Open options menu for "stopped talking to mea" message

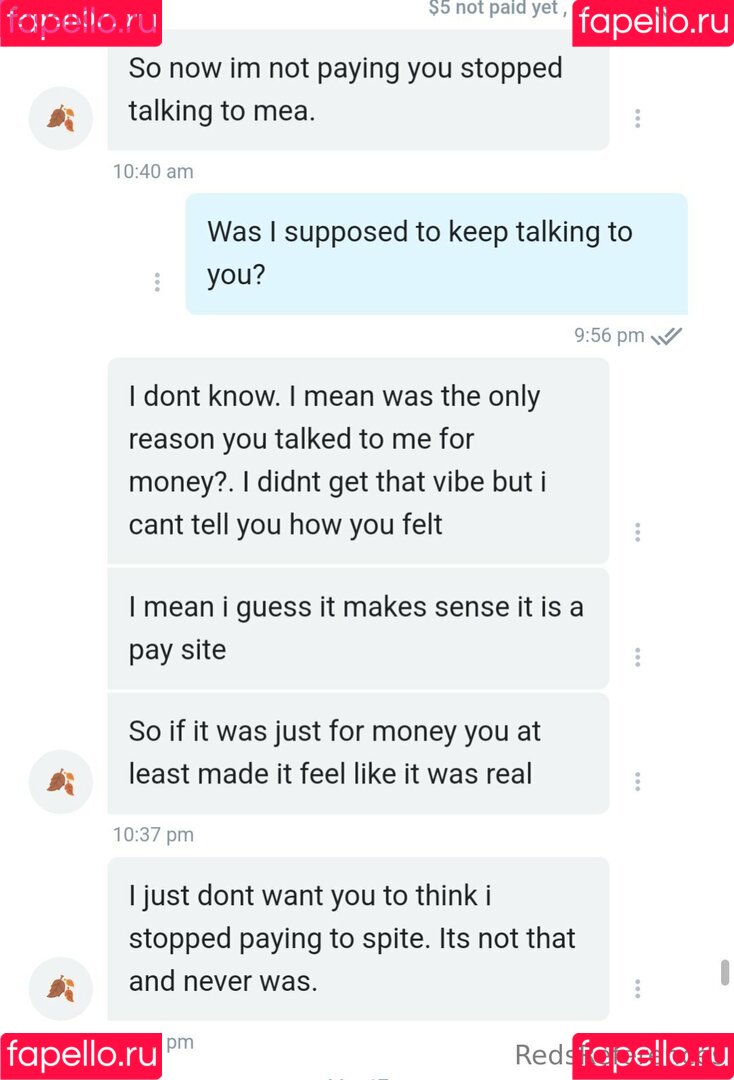tap(637, 118)
